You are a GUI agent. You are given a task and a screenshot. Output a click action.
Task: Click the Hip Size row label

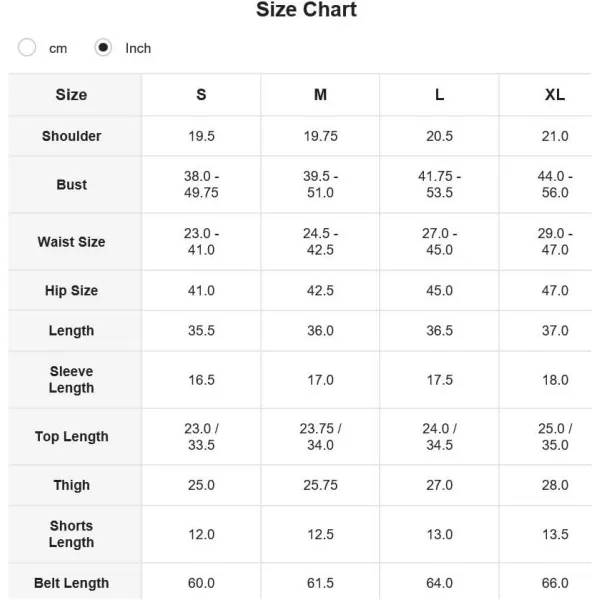click(72, 290)
